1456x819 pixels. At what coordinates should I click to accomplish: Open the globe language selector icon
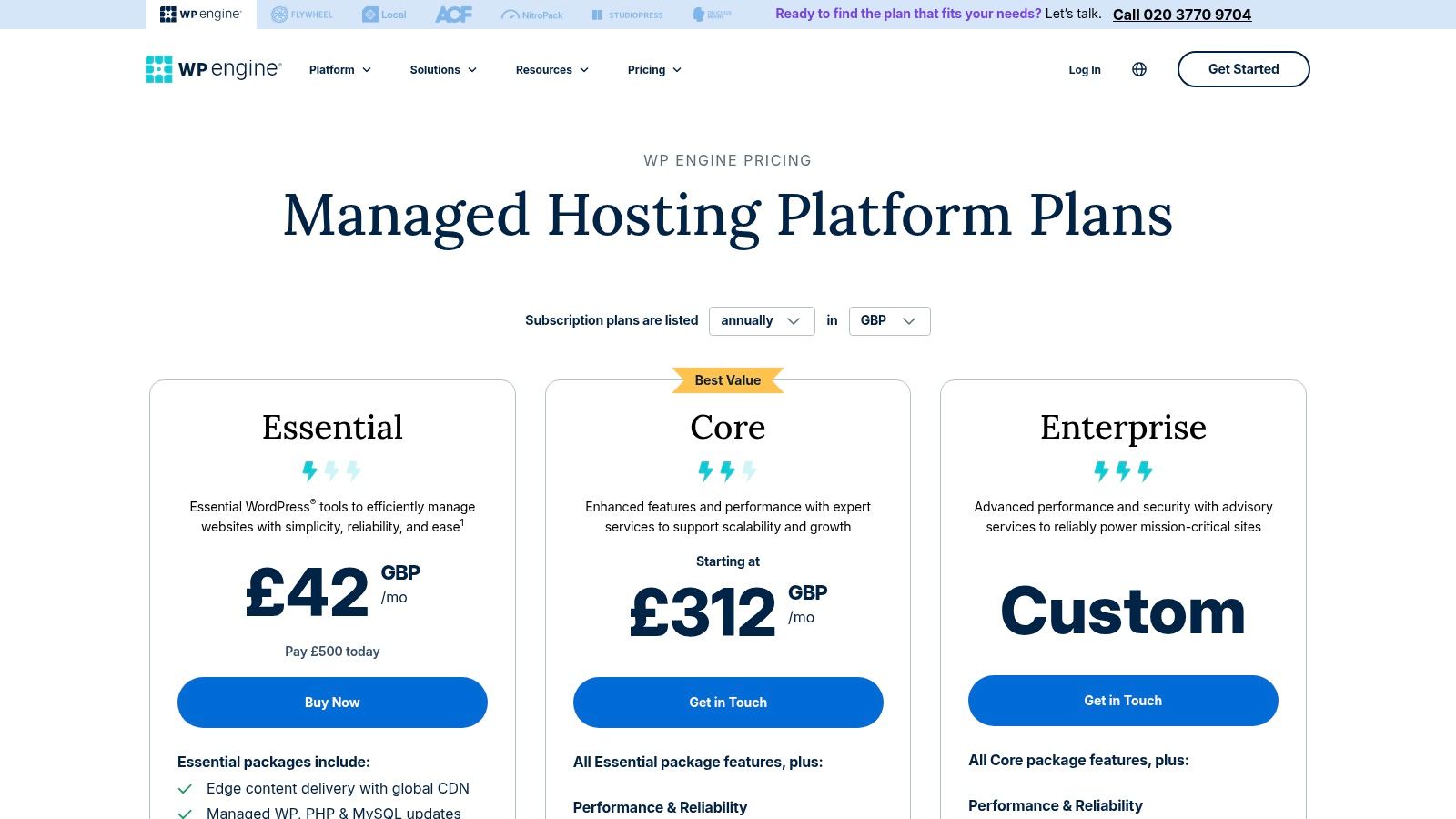click(x=1139, y=69)
